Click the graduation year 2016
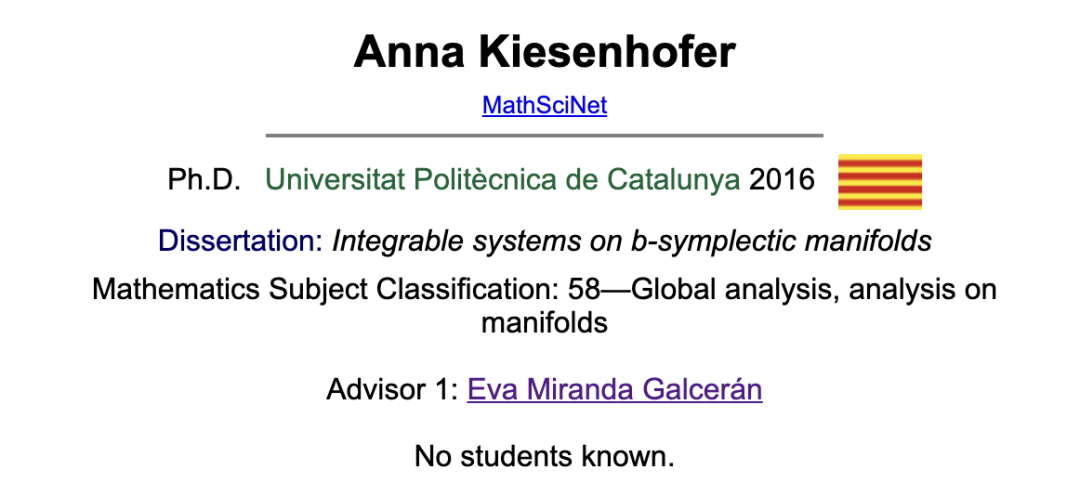 coord(781,181)
